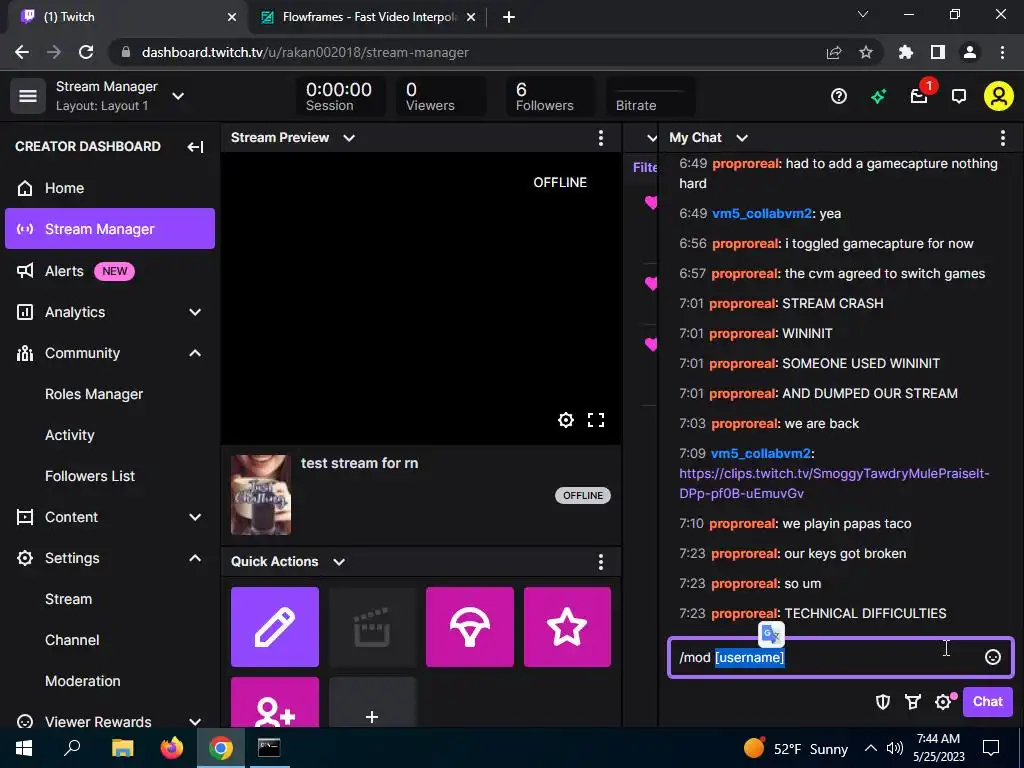Click the Google Translate popup icon
Screen dimensions: 1024x768
tap(771, 633)
